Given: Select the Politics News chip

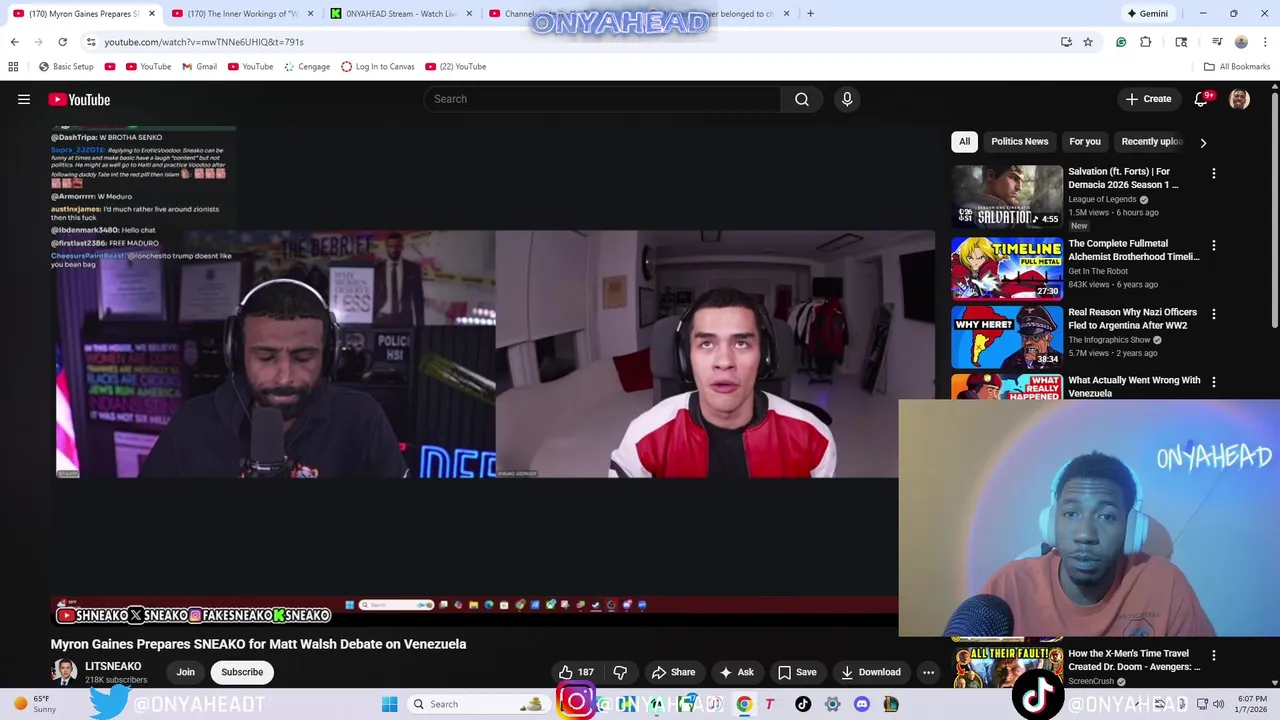Looking at the screenshot, I should click(1020, 142).
